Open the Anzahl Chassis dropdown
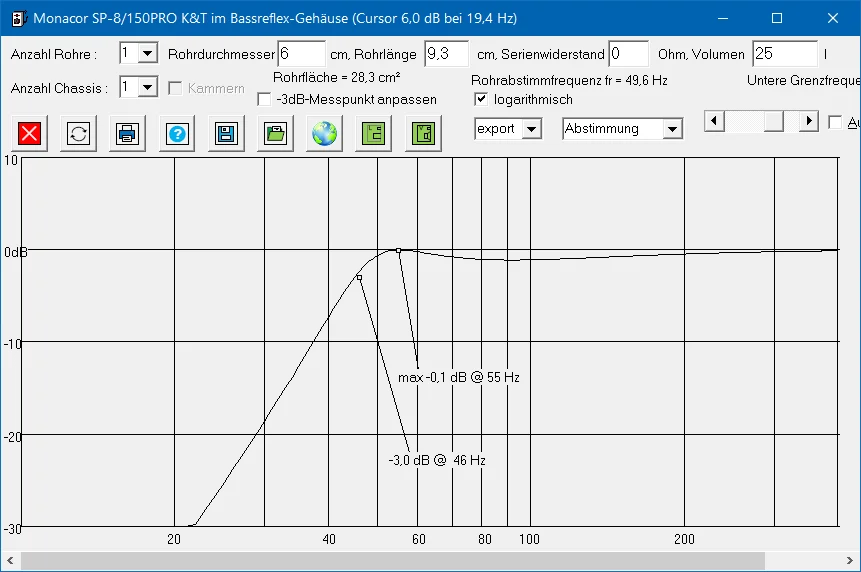 click(x=147, y=87)
